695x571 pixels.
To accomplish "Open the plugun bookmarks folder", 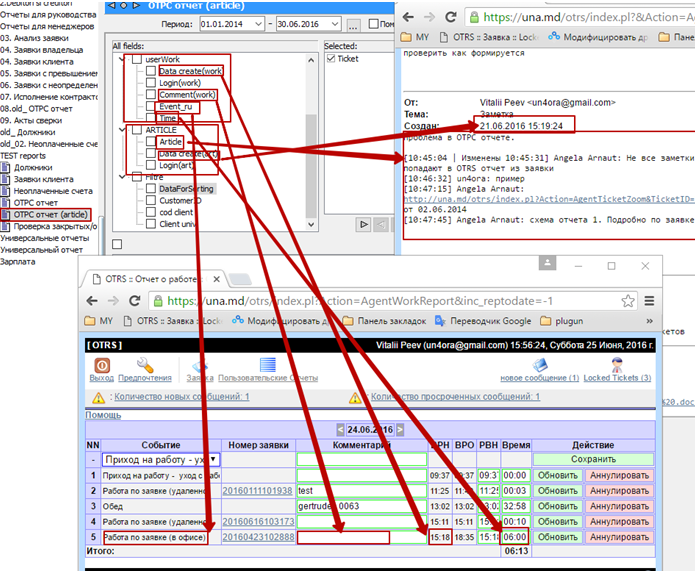I will coord(562,321).
